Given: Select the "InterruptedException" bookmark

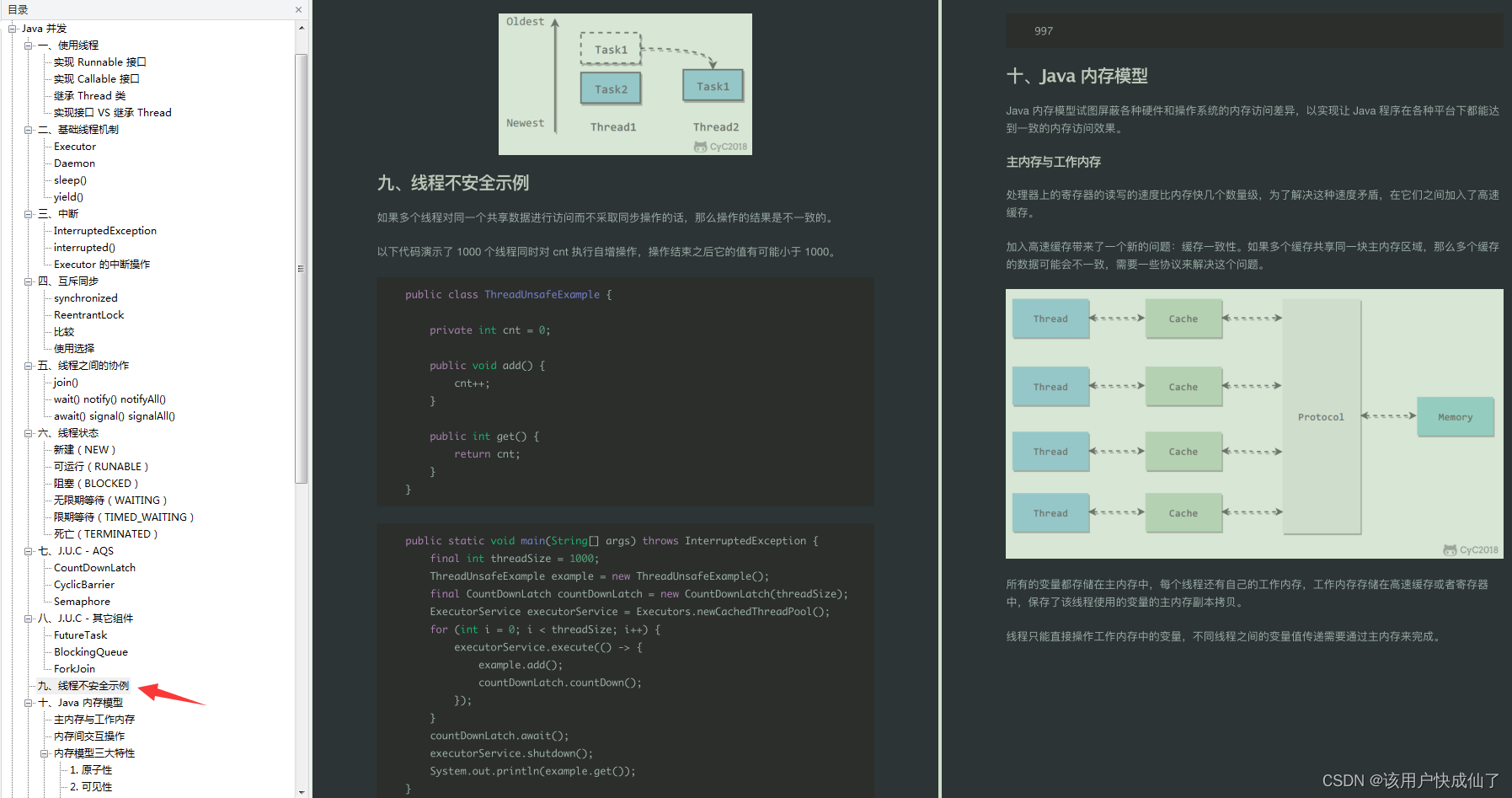Looking at the screenshot, I should click(104, 230).
